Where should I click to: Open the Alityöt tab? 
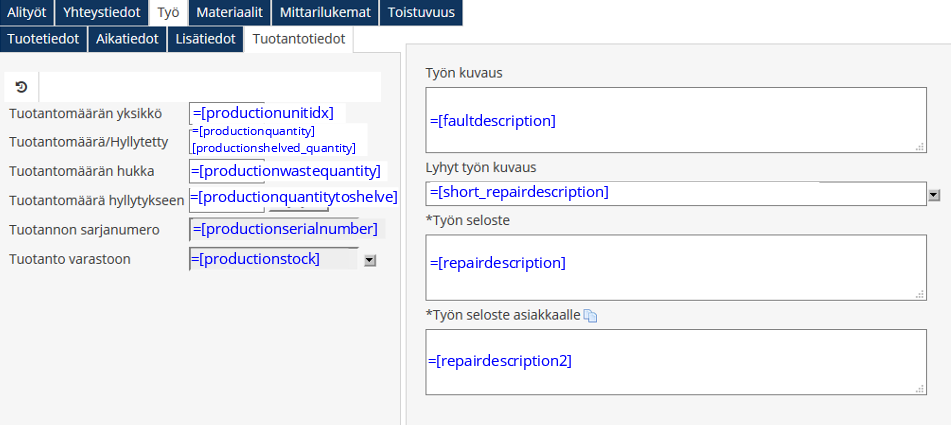pyautogui.click(x=27, y=13)
